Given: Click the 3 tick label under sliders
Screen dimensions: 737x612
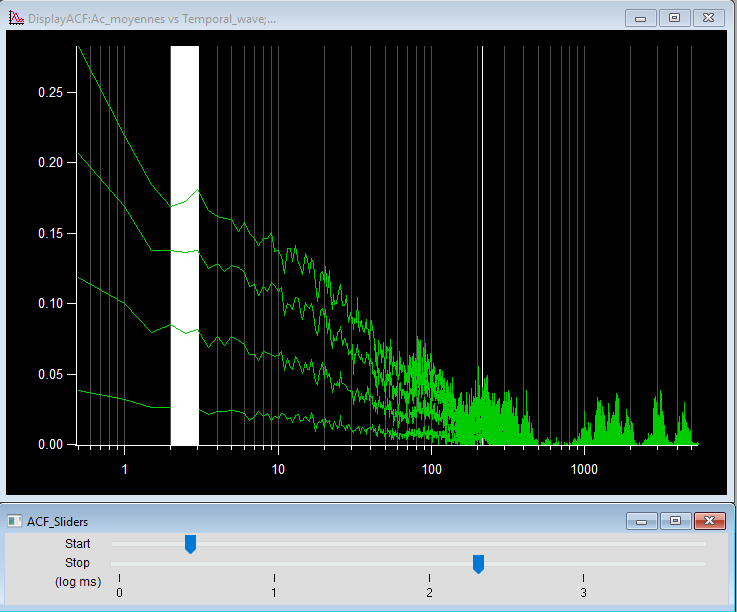Looking at the screenshot, I should pos(583,593).
